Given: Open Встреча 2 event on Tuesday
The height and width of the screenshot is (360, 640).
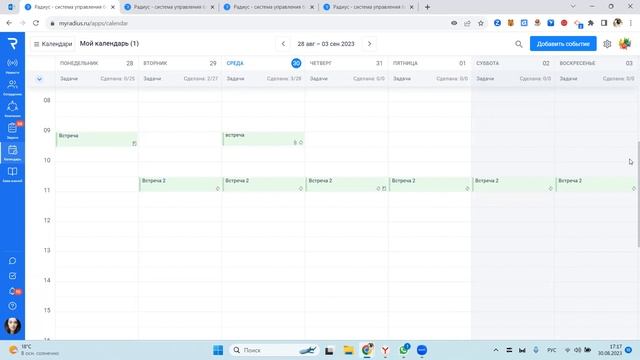Looking at the screenshot, I should (180, 184).
